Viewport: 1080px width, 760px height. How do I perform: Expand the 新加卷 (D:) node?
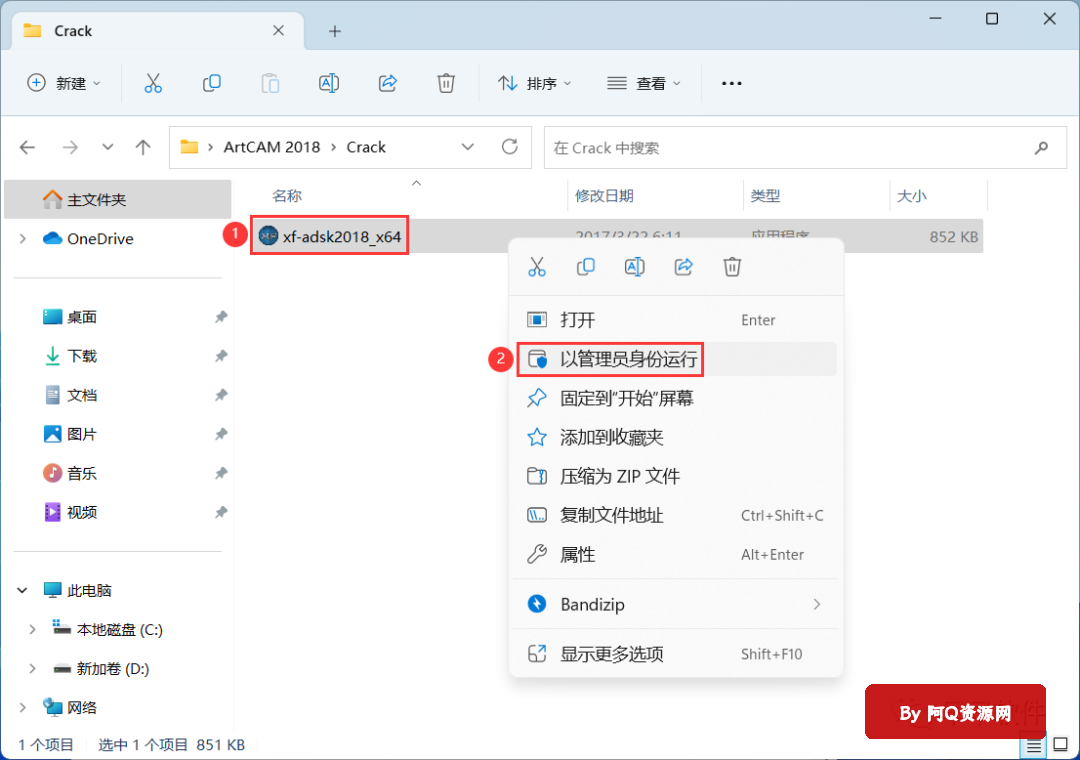(32, 669)
